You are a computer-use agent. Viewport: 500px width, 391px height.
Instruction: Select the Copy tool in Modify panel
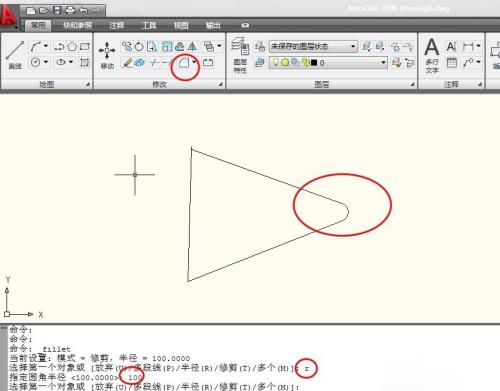(127, 46)
